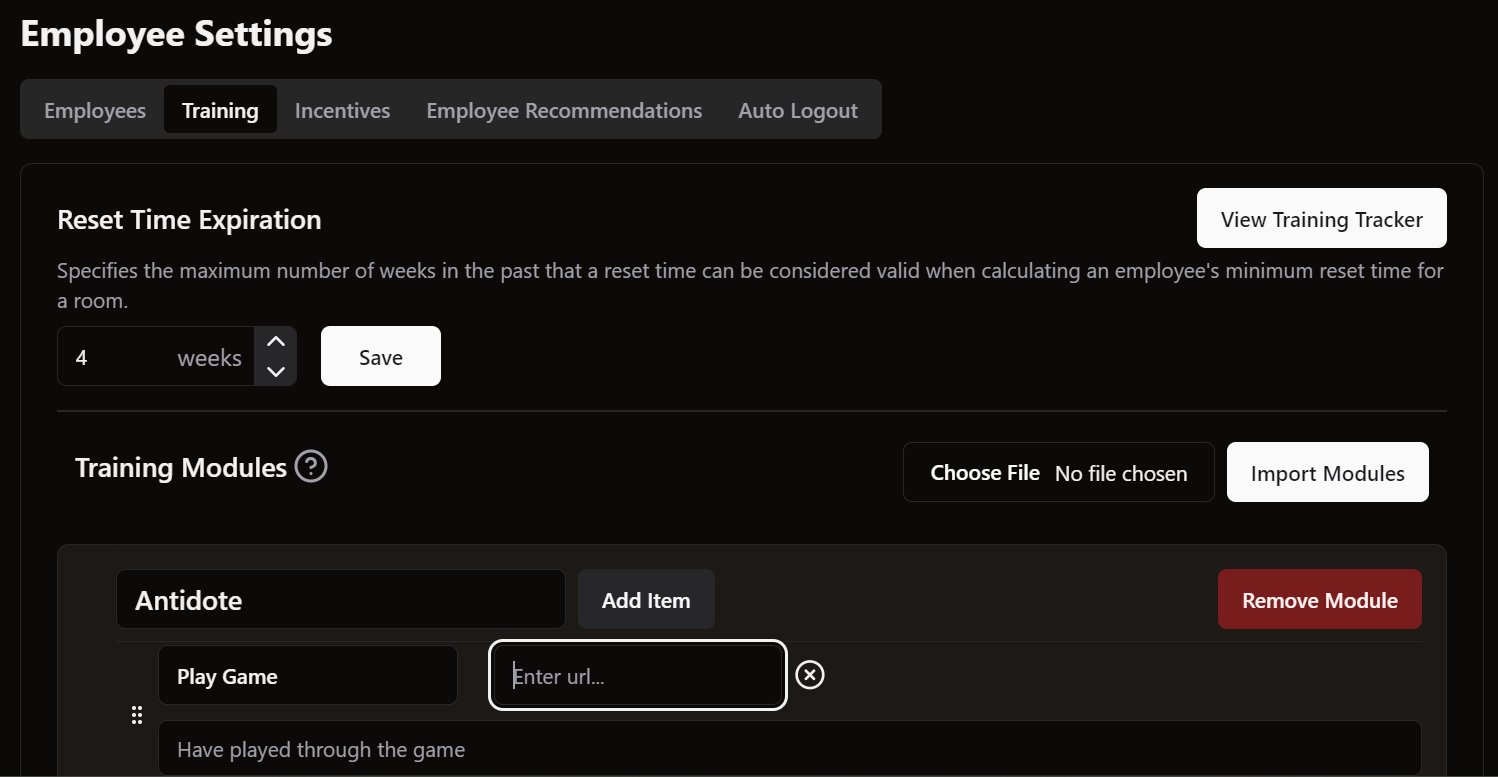1498x777 pixels.
Task: Select the Auto Logout tab
Action: point(798,110)
